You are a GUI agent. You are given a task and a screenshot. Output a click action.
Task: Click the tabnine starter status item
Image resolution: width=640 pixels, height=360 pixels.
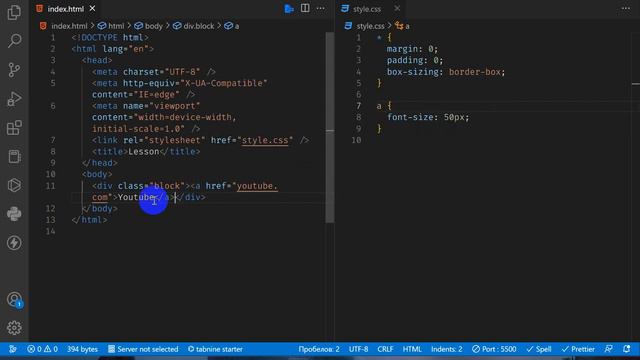(215, 349)
